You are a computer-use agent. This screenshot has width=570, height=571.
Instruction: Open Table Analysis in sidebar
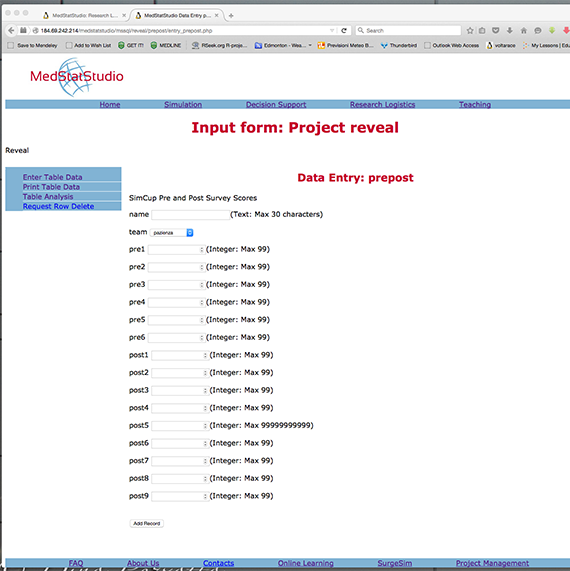[48, 197]
